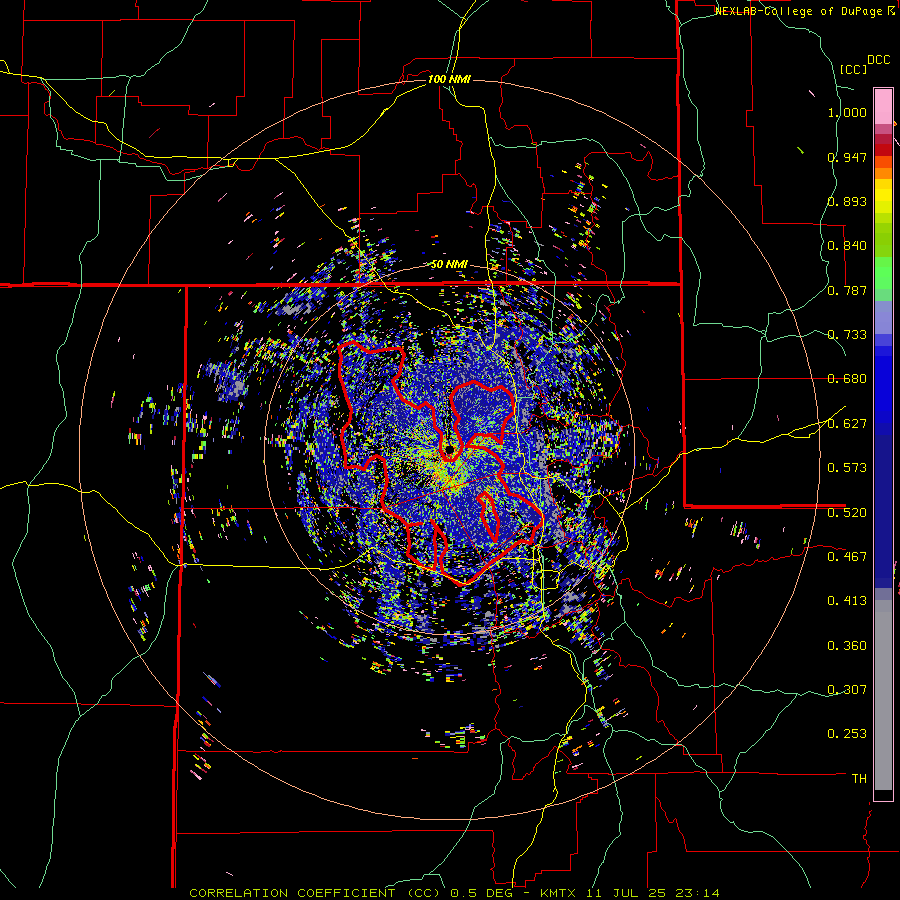Click the 1.000 value on the color scale
Screen dimensions: 900x900
847,112
